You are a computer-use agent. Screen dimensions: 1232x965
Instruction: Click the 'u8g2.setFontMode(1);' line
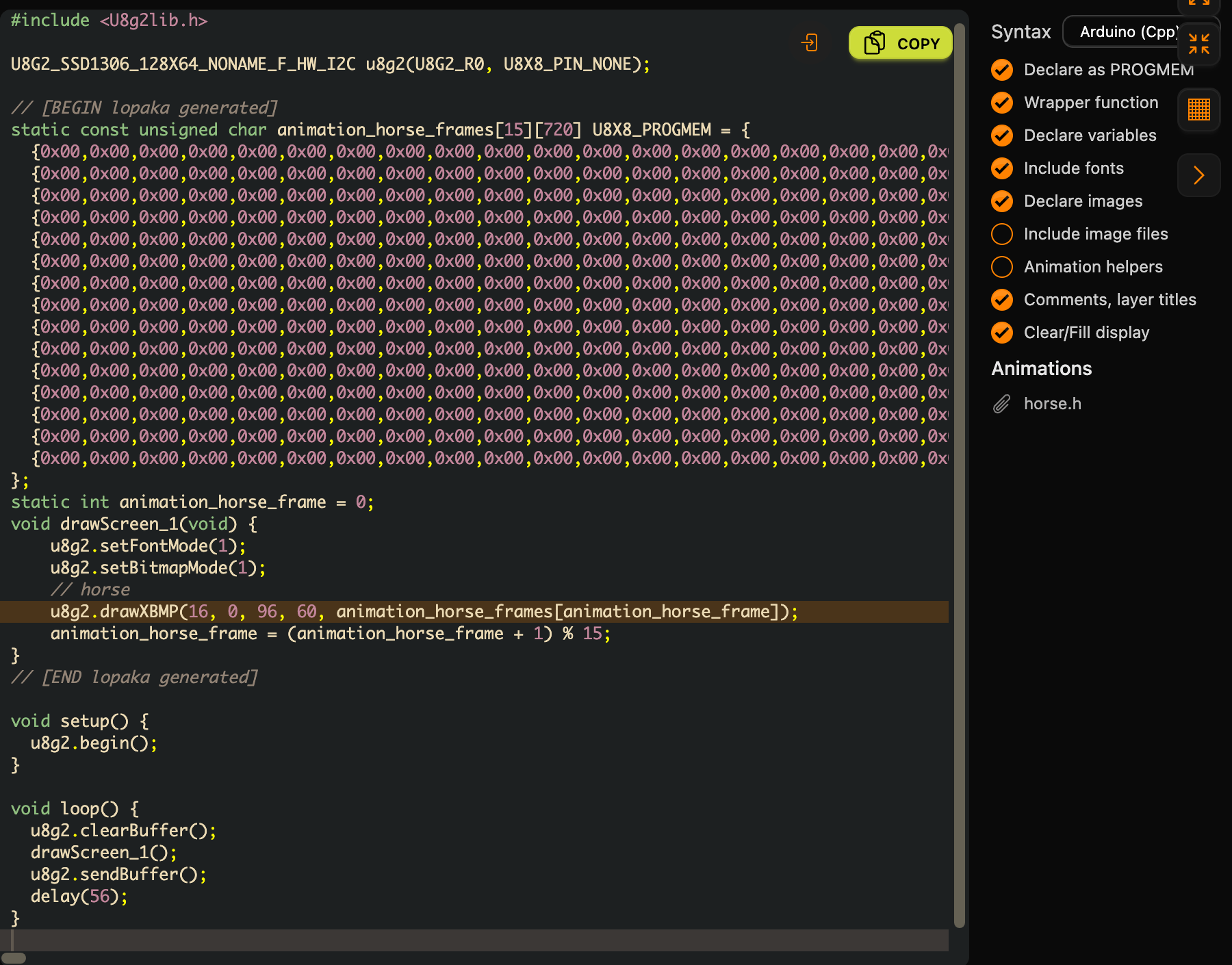pyautogui.click(x=148, y=546)
